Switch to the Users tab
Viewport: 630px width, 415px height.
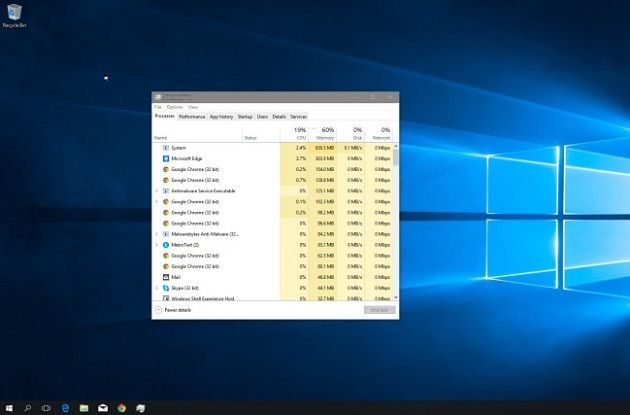coord(262,117)
